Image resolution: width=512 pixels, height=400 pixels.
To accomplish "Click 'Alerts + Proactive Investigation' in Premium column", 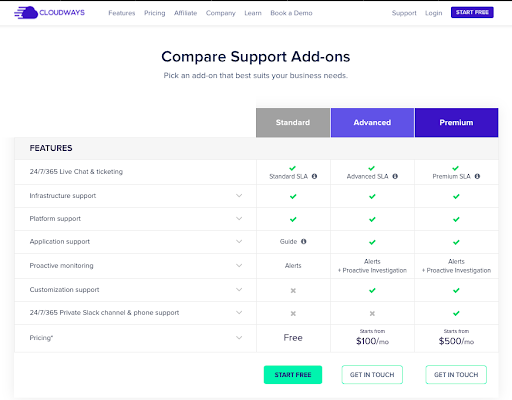I will click(x=456, y=266).
